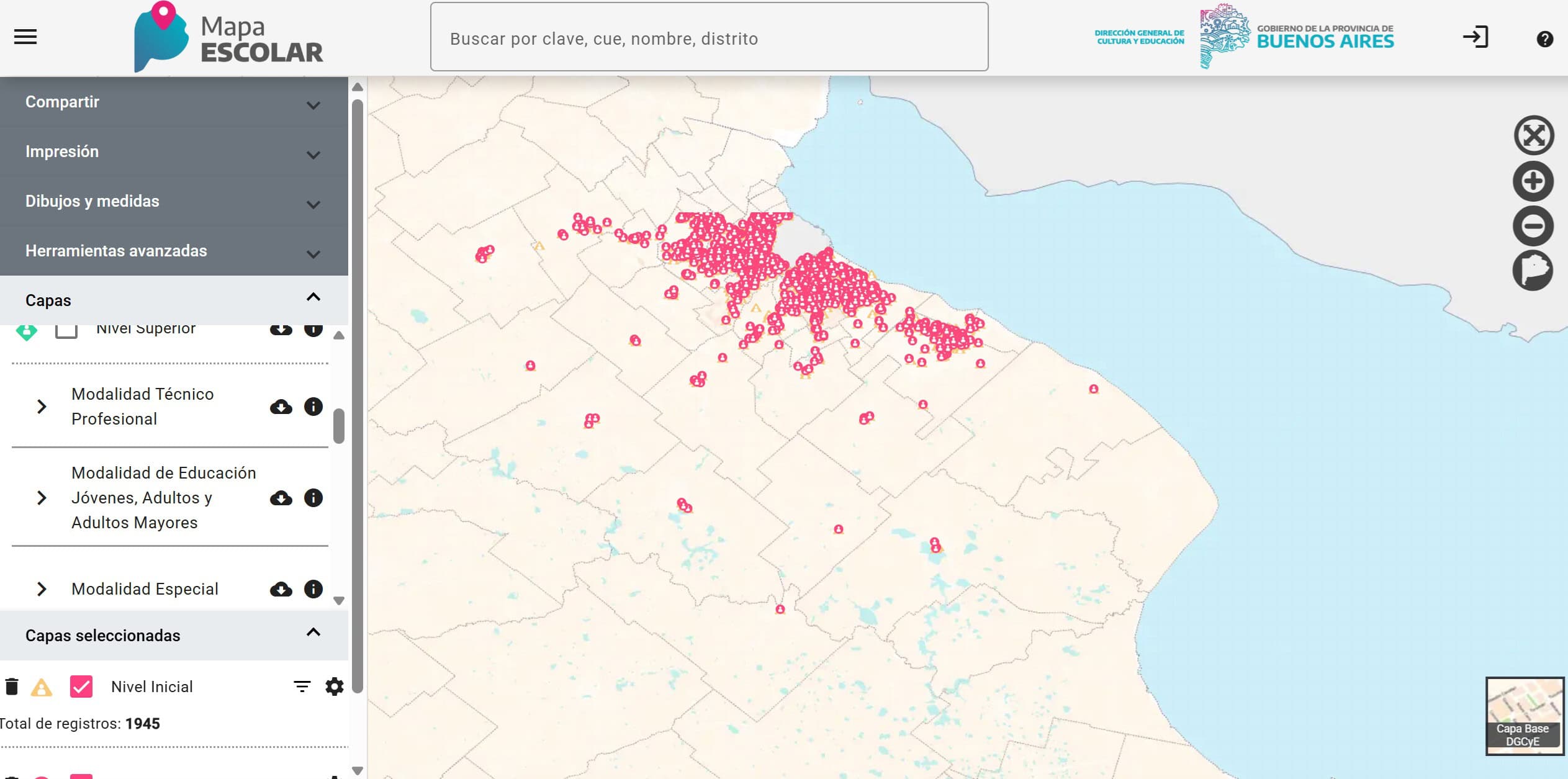Delete the Nivel Inicial selected layer
Image resolution: width=1568 pixels, height=779 pixels.
coord(12,687)
